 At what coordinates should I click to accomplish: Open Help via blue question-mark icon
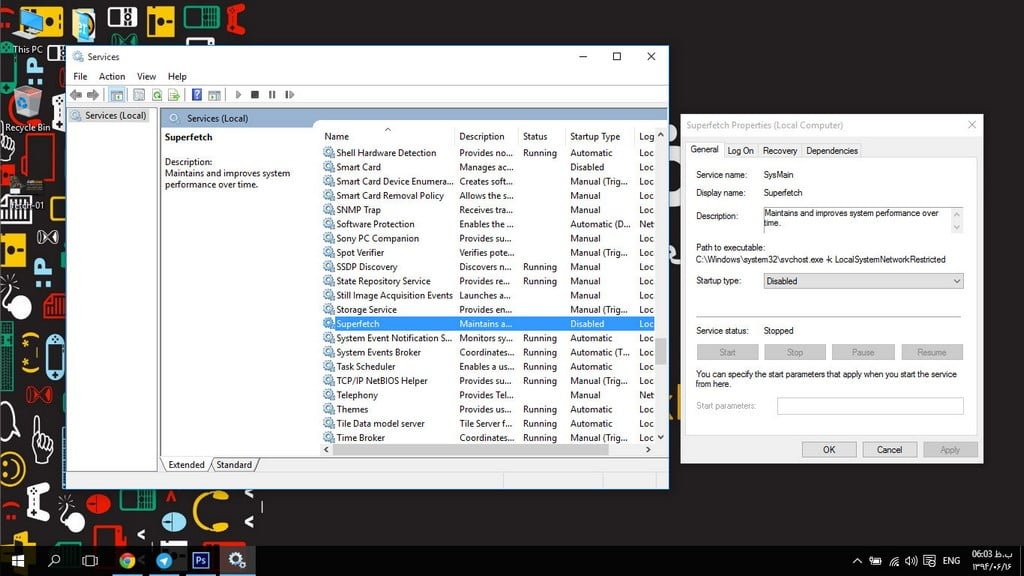[x=196, y=95]
